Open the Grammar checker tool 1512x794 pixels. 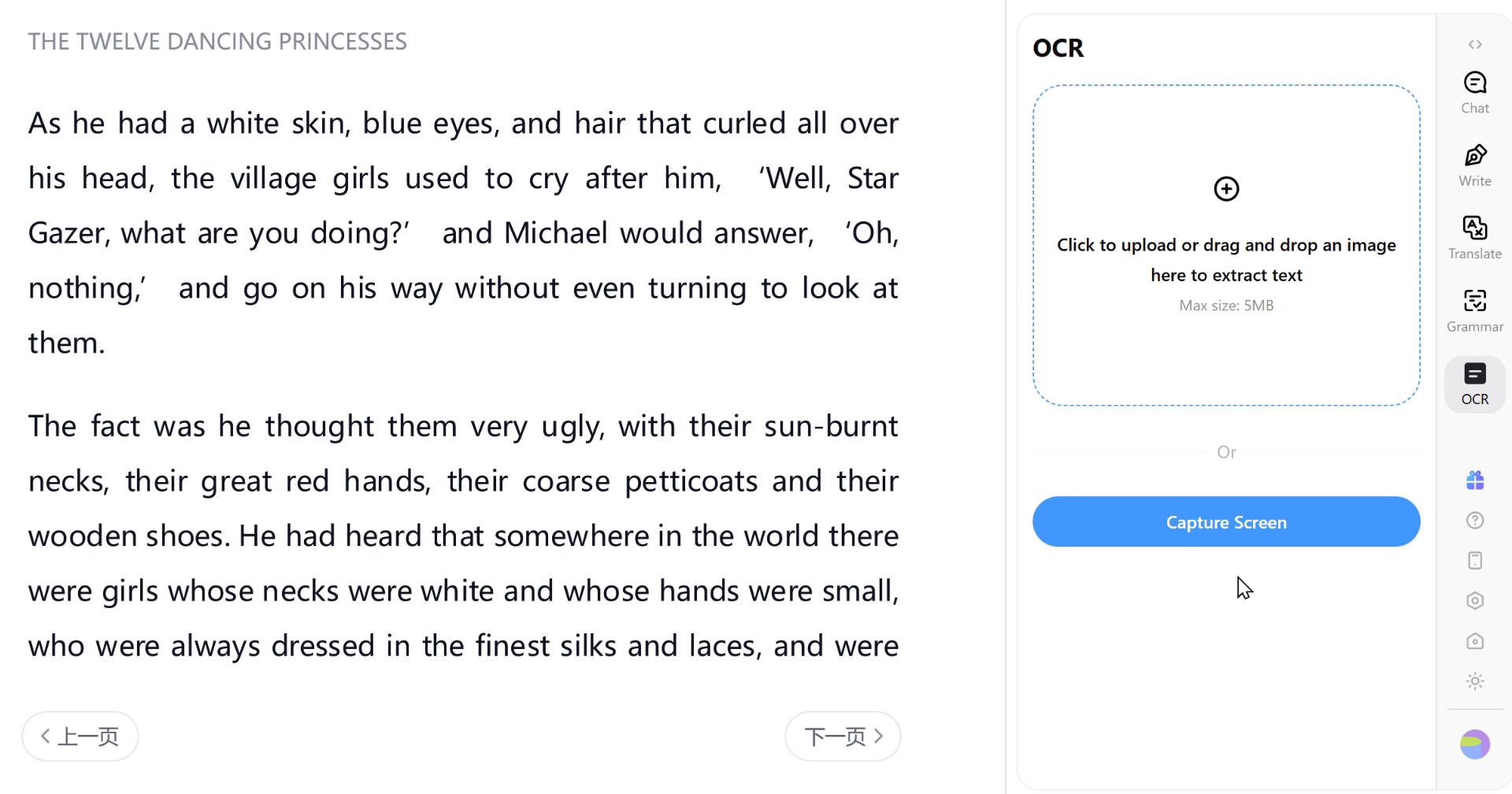click(1475, 310)
